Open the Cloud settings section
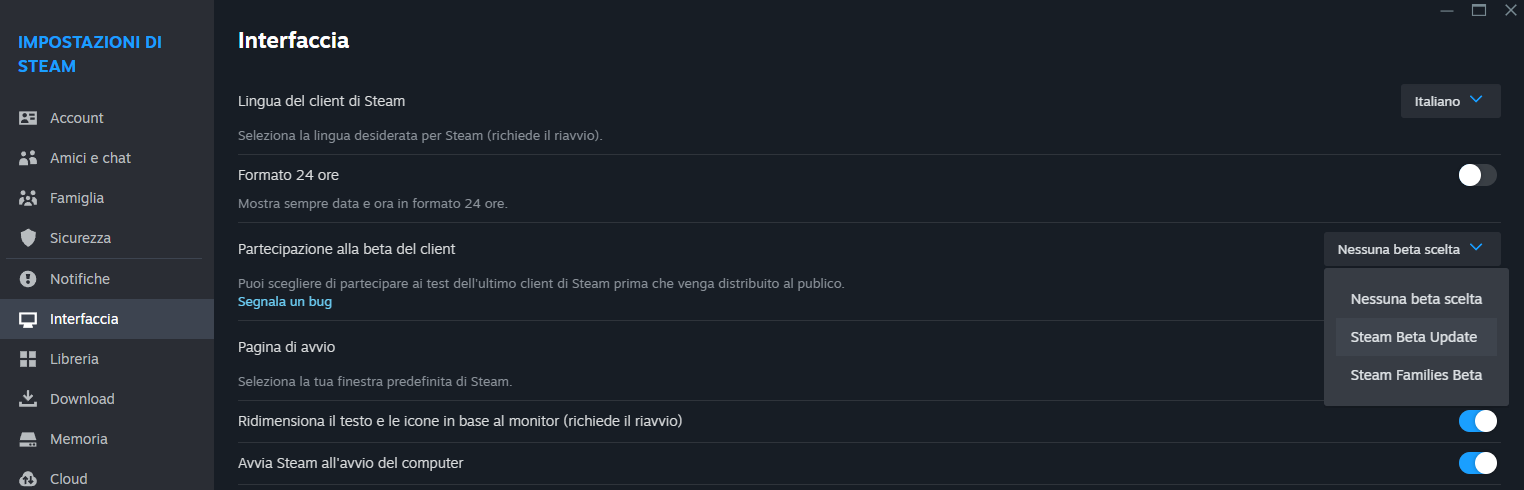1524x490 pixels. coord(68,478)
